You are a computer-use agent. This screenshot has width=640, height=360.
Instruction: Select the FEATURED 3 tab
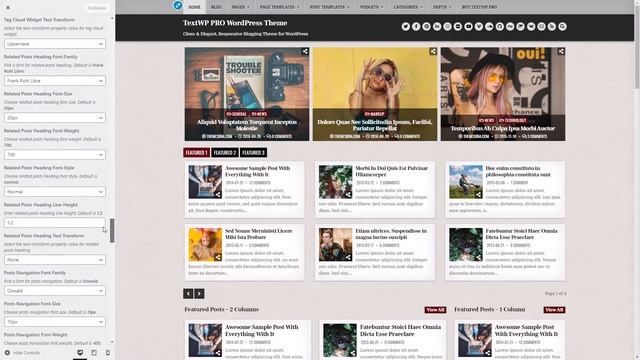[x=253, y=153]
